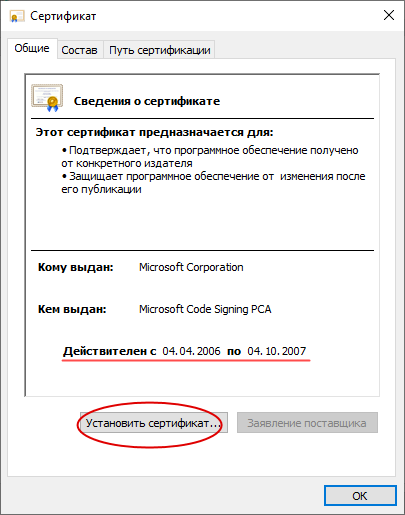Click the small certificate icon in title bar

(x=17, y=16)
